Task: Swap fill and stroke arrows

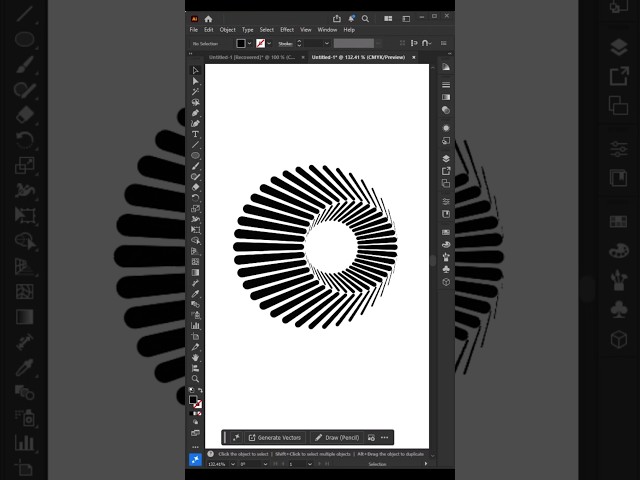Action: pos(200,391)
